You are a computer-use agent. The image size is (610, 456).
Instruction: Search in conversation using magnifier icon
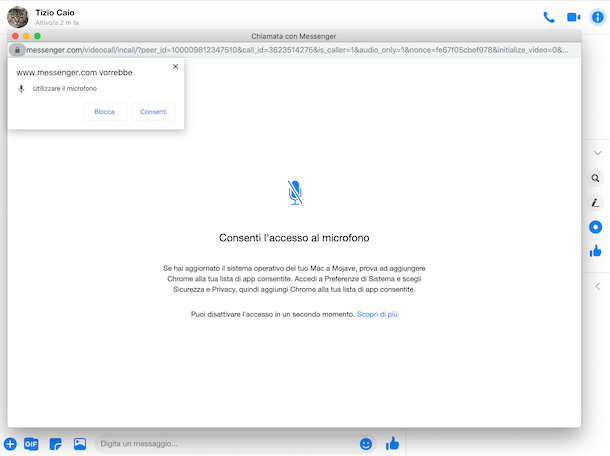(x=595, y=178)
